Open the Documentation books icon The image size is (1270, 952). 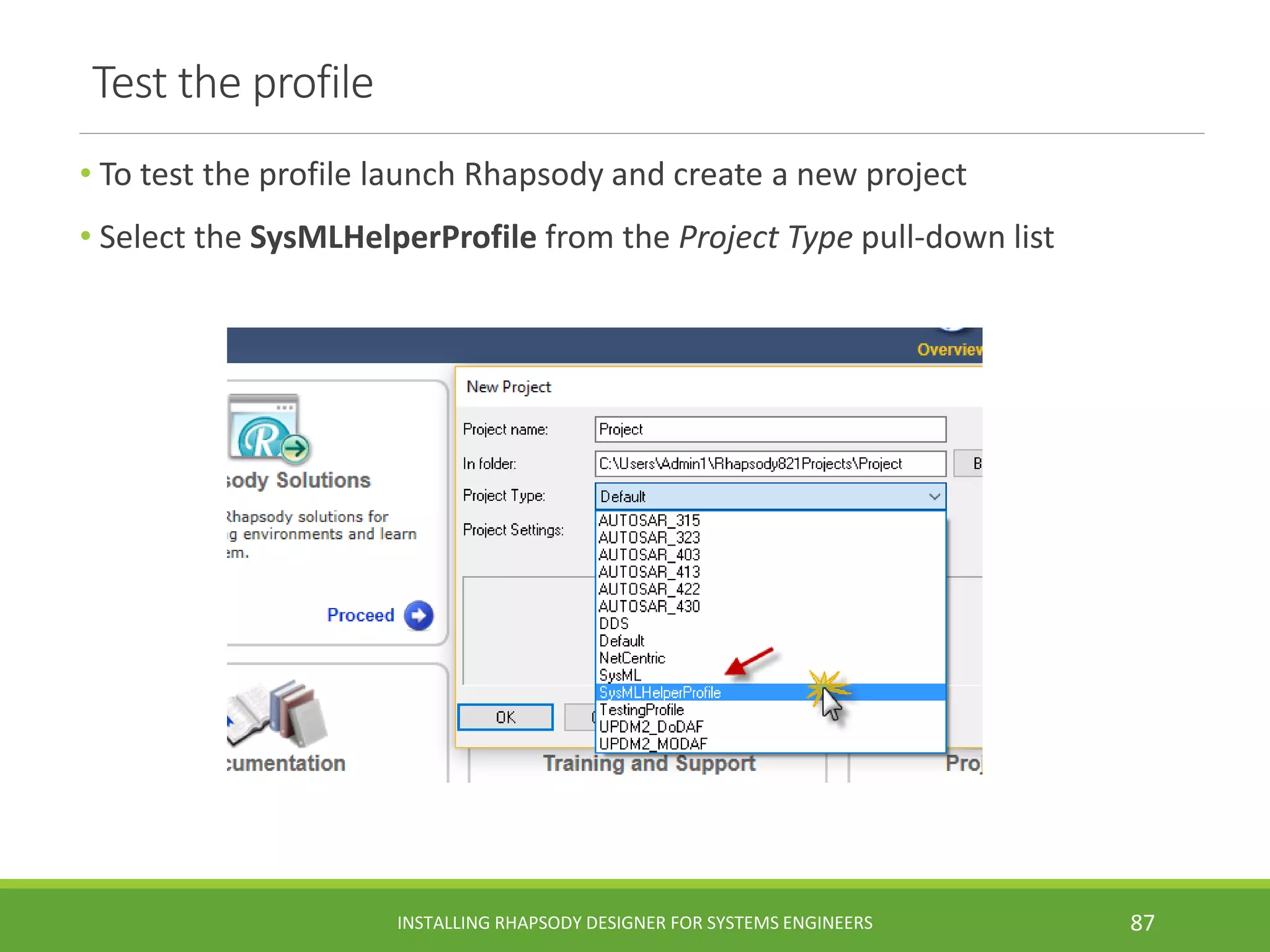tap(277, 713)
